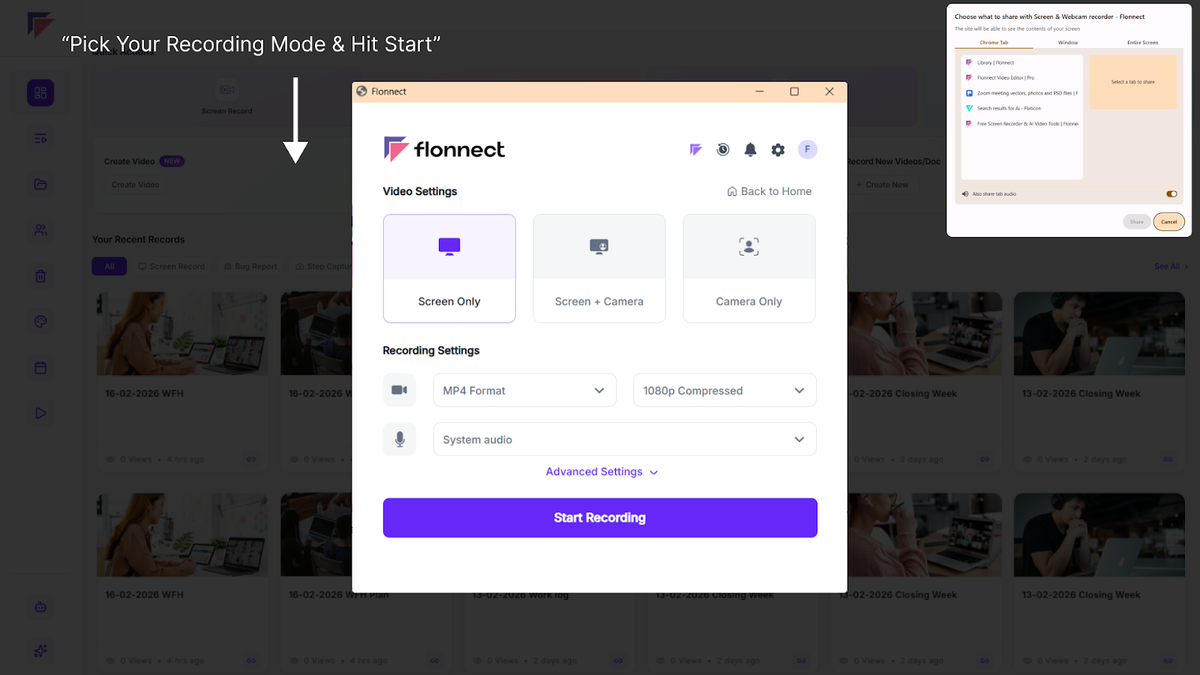Switch to the Window tab in share dialog

coord(1068,43)
